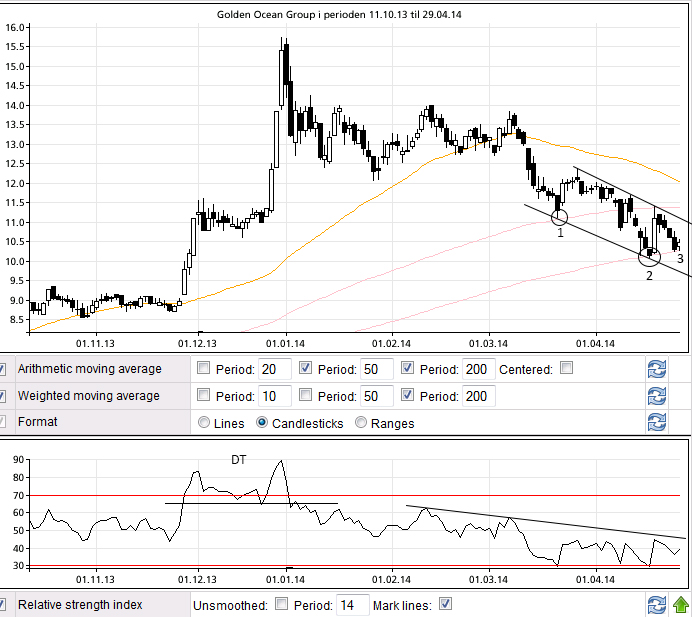Click circled point 2 on the price chart
Viewport: 692px width, 617px height.
648,257
